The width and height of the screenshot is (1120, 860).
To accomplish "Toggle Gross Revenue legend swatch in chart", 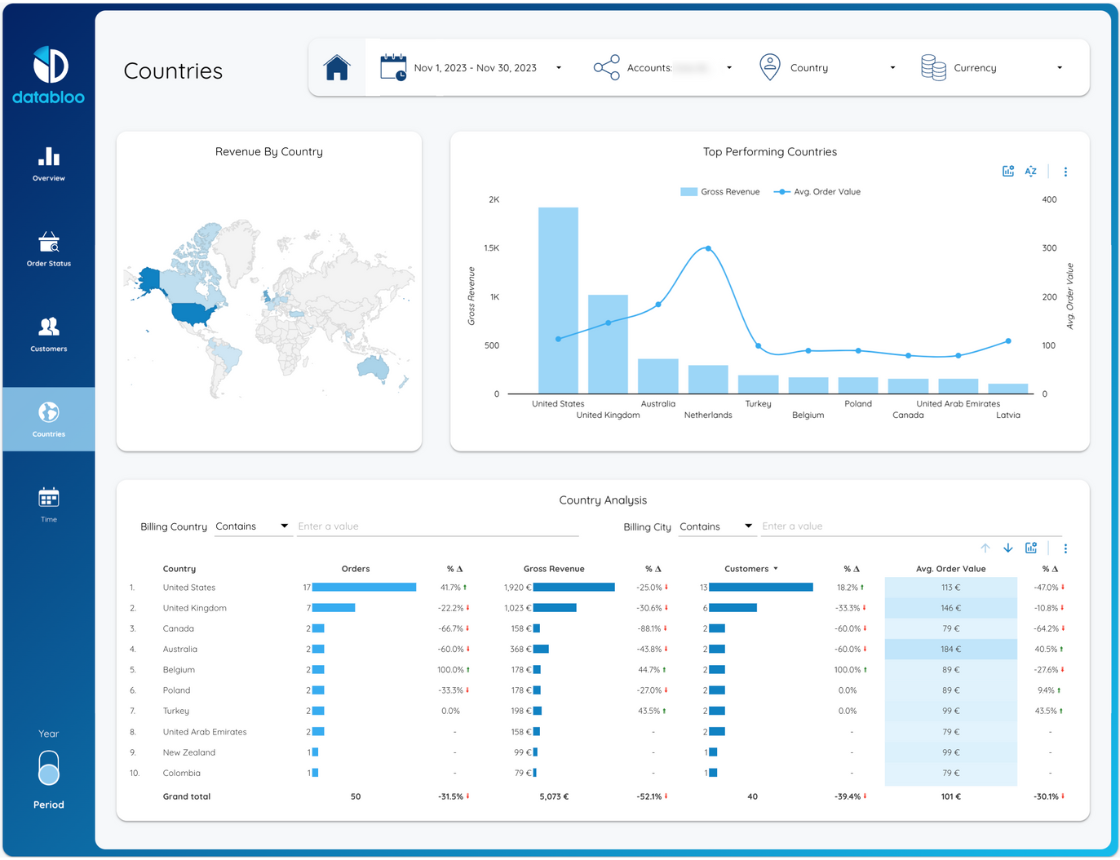I will 688,192.
